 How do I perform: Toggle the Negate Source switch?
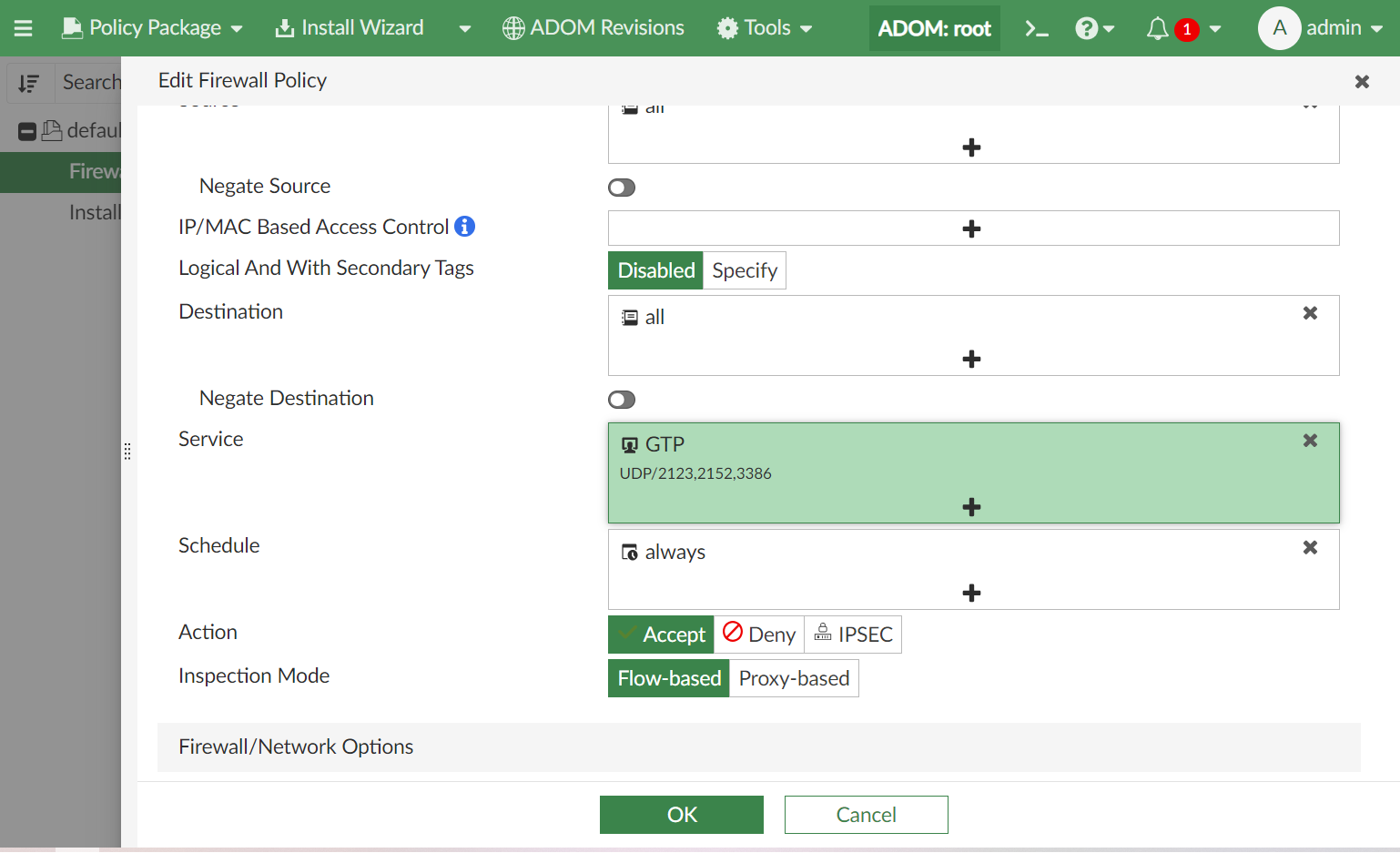pos(622,188)
